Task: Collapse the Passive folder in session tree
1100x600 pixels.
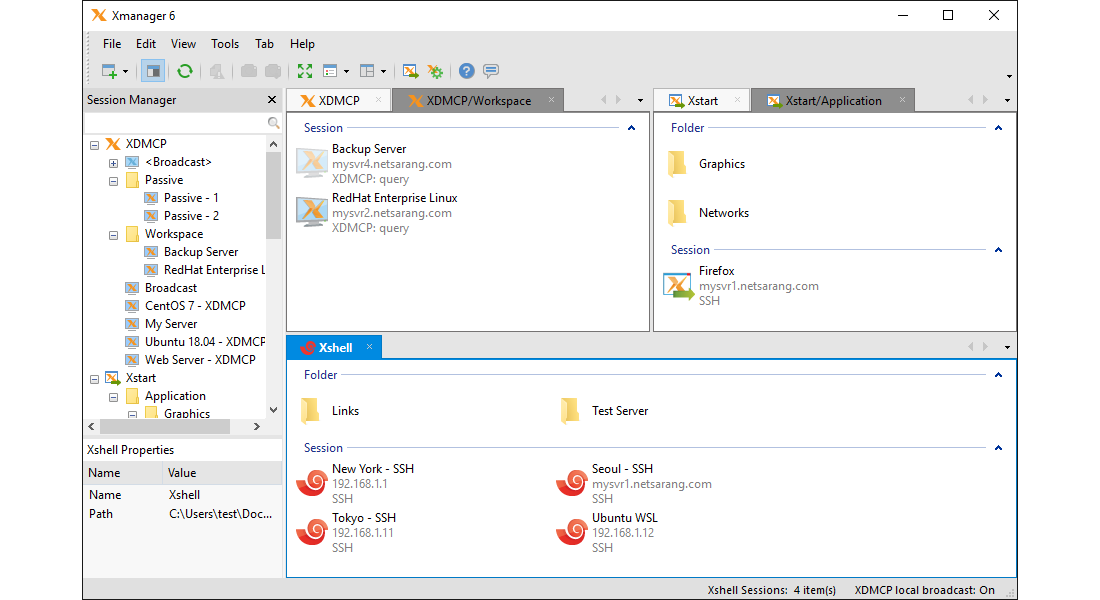Action: coord(114,181)
